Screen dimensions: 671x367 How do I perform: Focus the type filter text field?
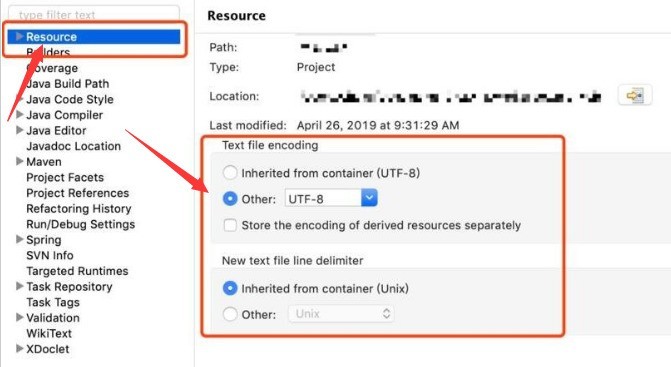[94, 14]
